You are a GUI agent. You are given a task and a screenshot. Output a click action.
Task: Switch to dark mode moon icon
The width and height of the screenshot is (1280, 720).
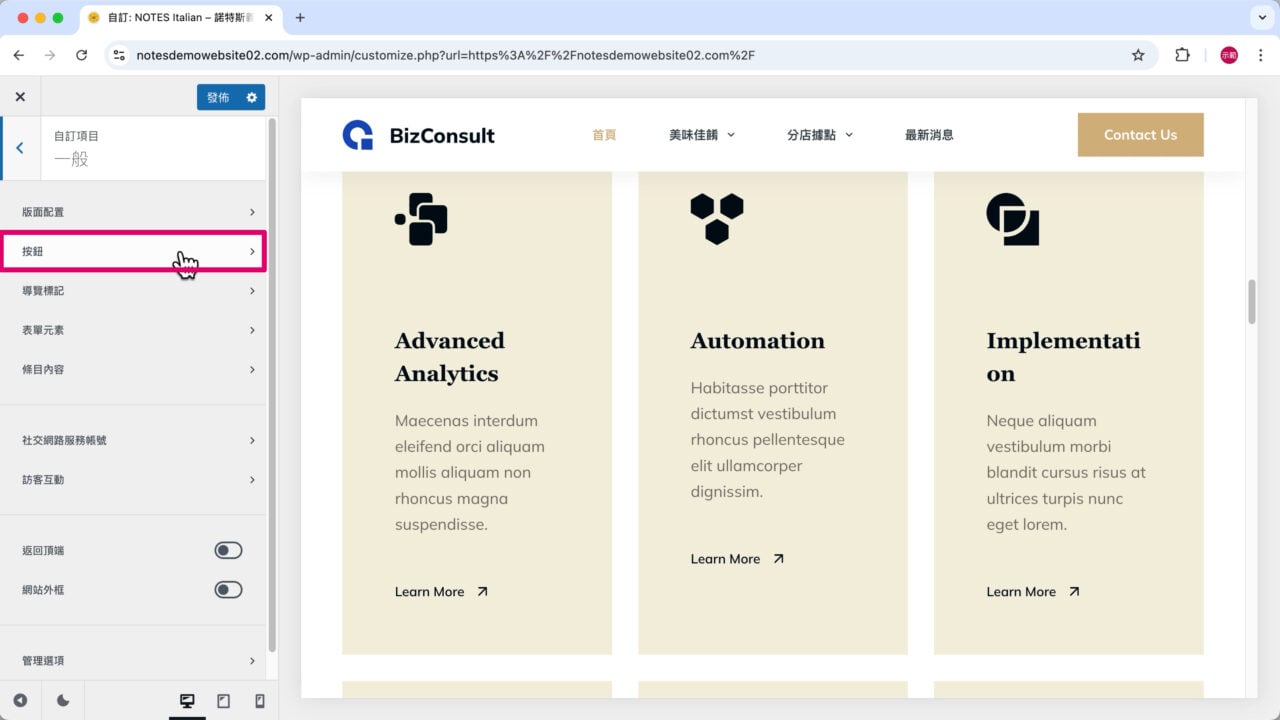pos(63,701)
